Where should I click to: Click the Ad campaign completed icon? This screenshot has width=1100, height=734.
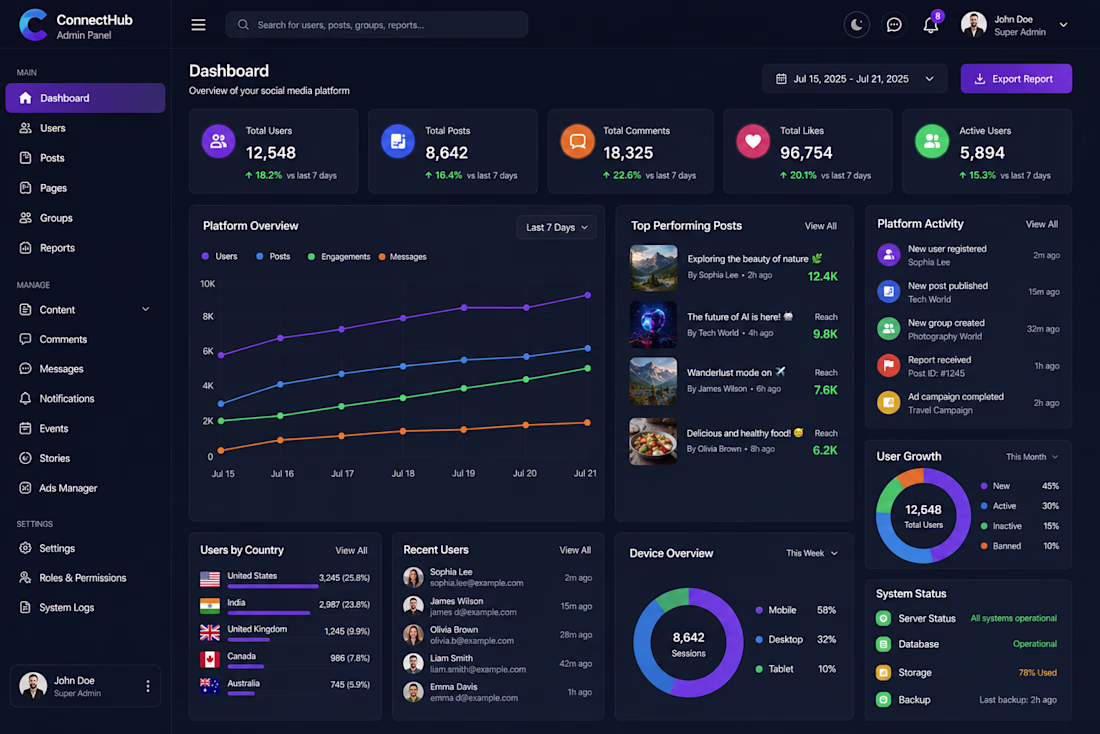(x=889, y=403)
